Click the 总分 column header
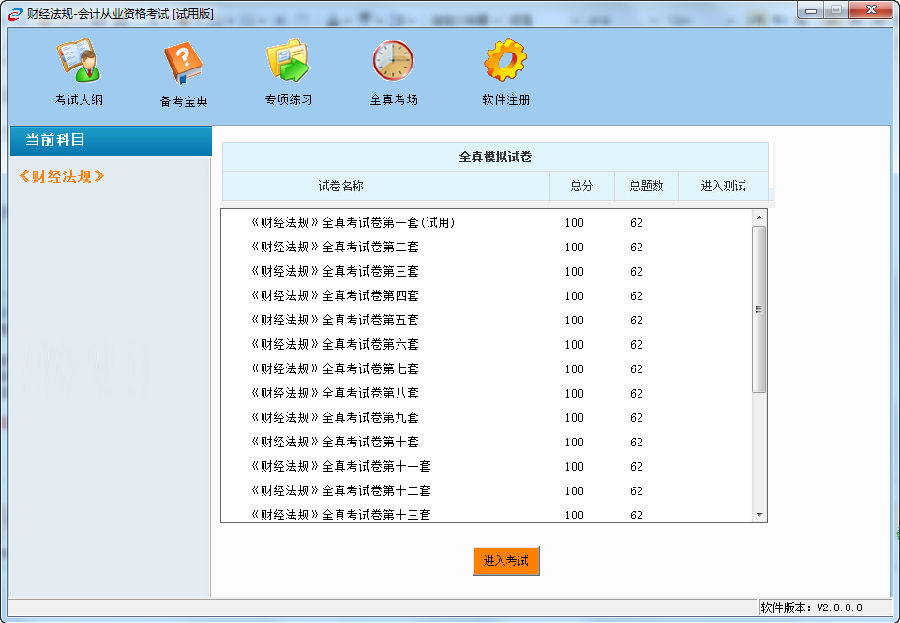This screenshot has width=900, height=623. [x=581, y=187]
